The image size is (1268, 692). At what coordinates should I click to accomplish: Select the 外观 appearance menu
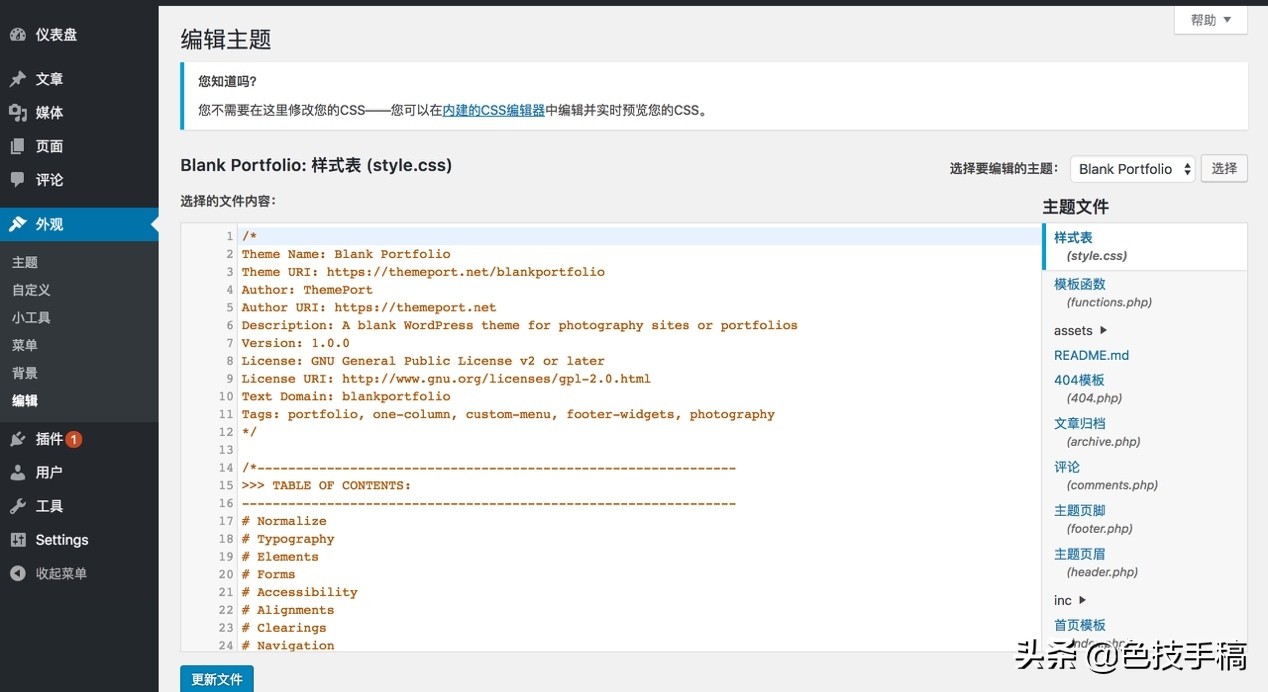(x=79, y=224)
